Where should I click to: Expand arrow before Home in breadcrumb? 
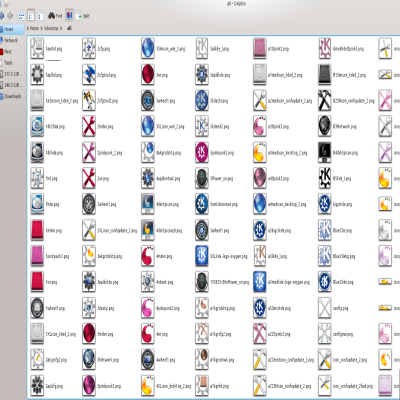tap(28, 28)
